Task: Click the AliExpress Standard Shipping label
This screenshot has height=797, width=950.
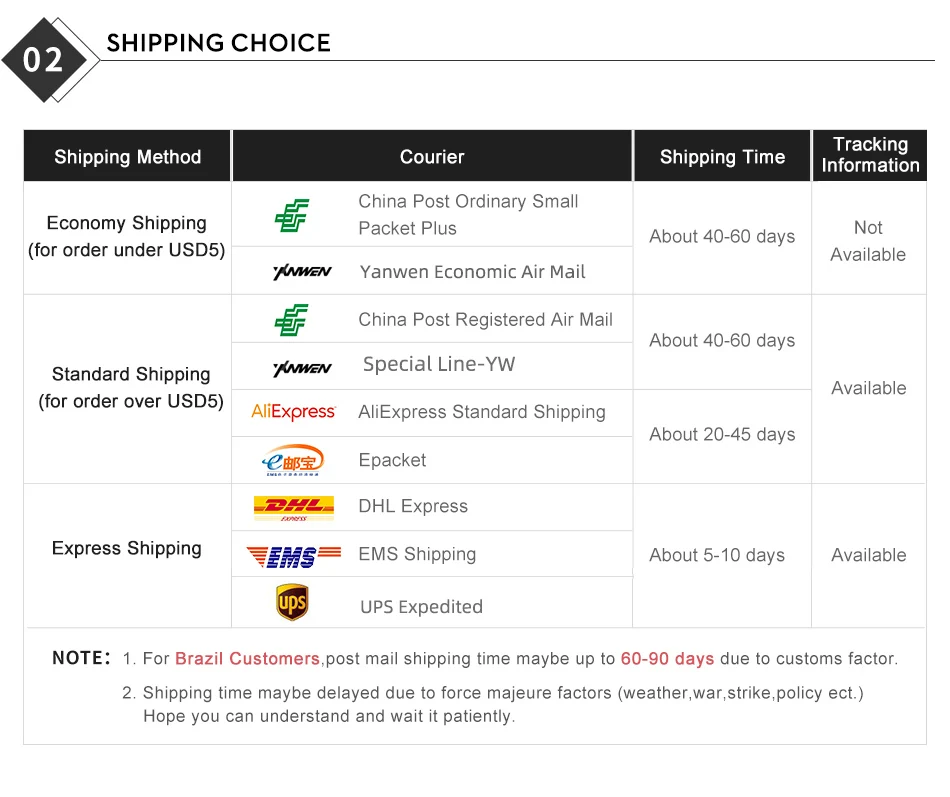Action: pos(482,412)
